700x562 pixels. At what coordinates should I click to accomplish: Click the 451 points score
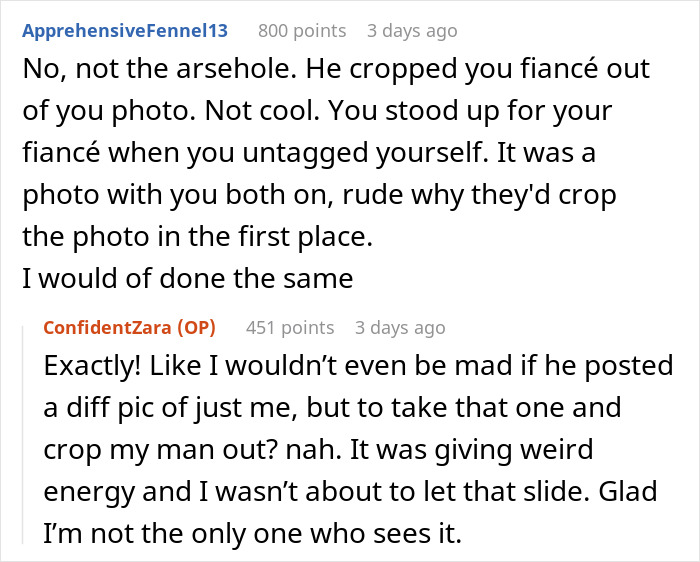coord(290,327)
